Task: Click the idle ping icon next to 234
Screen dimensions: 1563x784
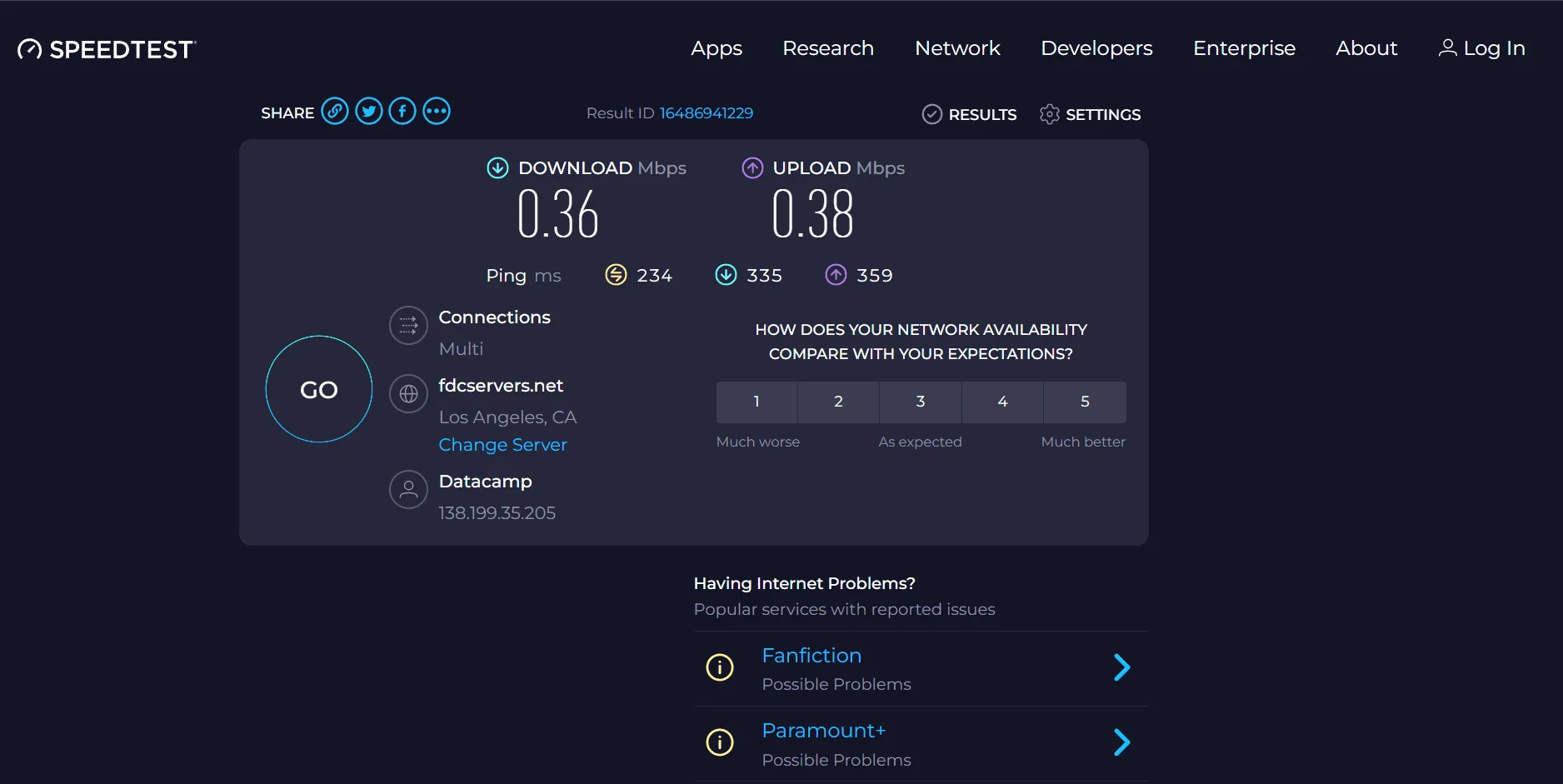Action: pyautogui.click(x=616, y=274)
